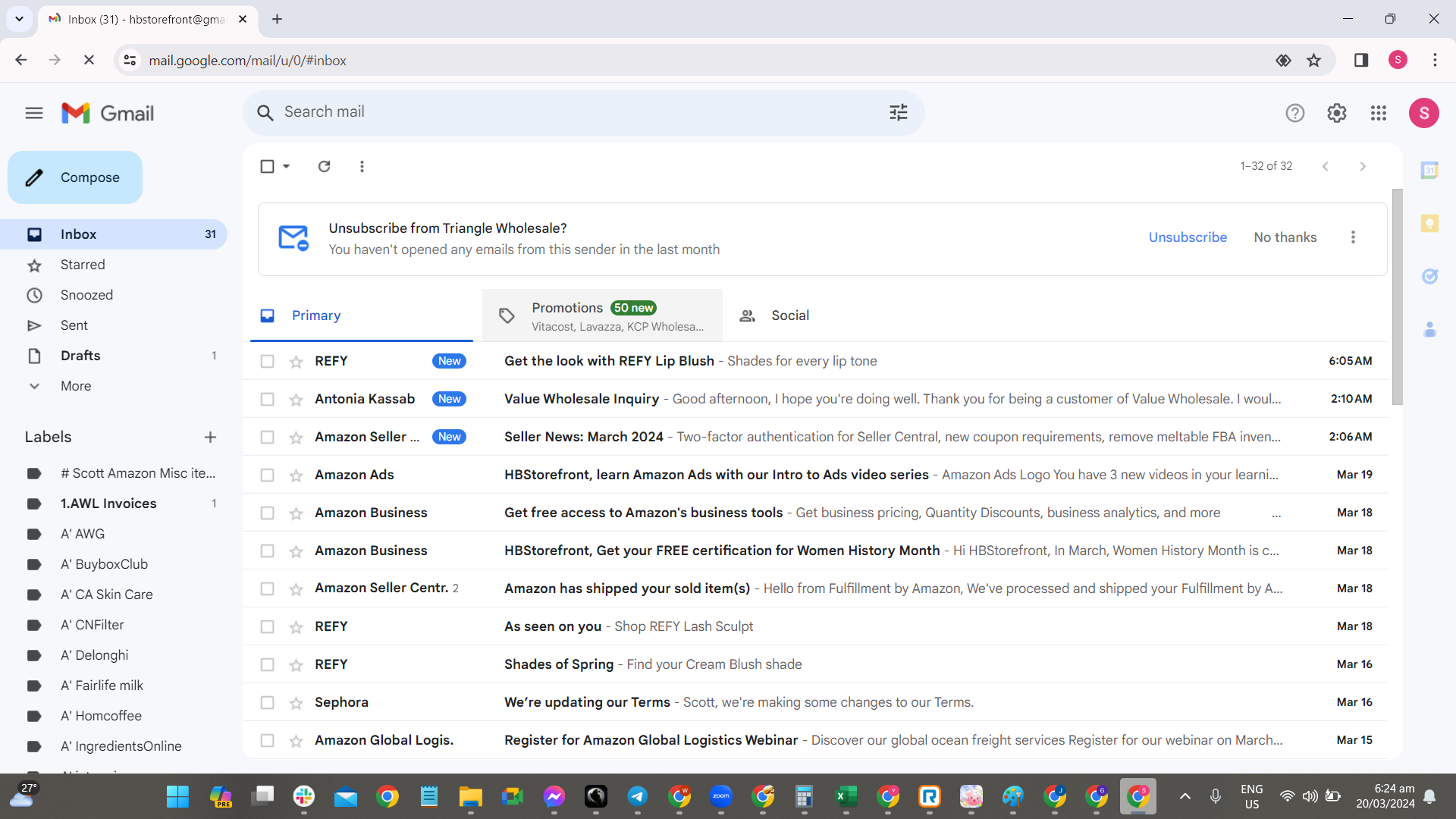Image resolution: width=1456 pixels, height=819 pixels.
Task: Open Chrome three-dot menu
Action: pyautogui.click(x=1435, y=61)
